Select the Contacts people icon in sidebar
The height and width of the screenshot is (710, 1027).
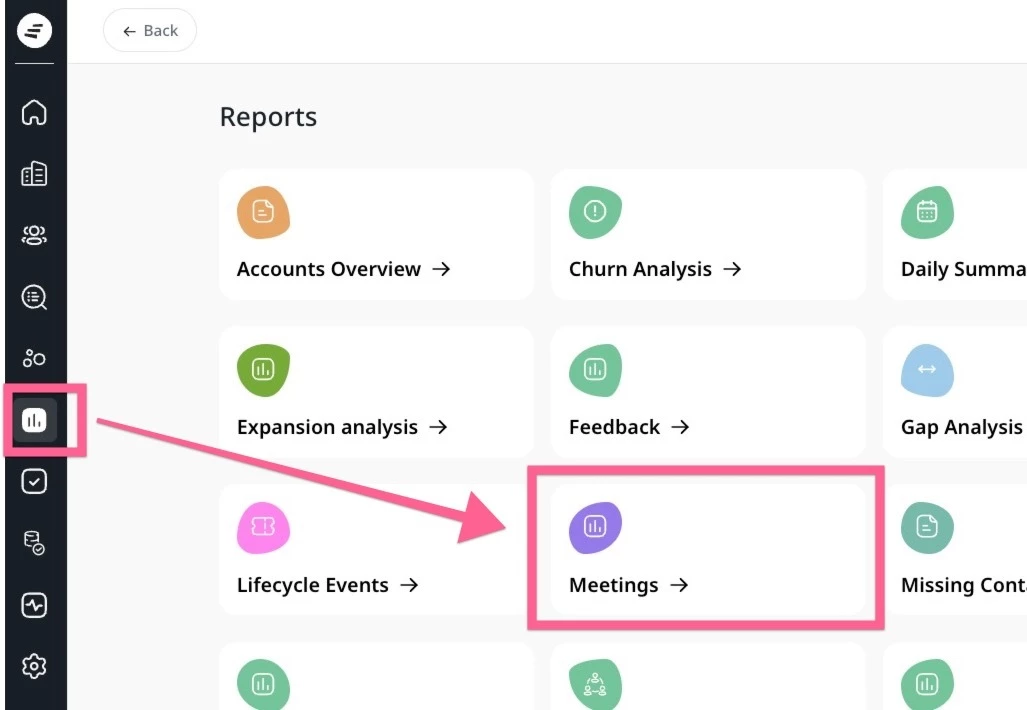click(x=34, y=235)
